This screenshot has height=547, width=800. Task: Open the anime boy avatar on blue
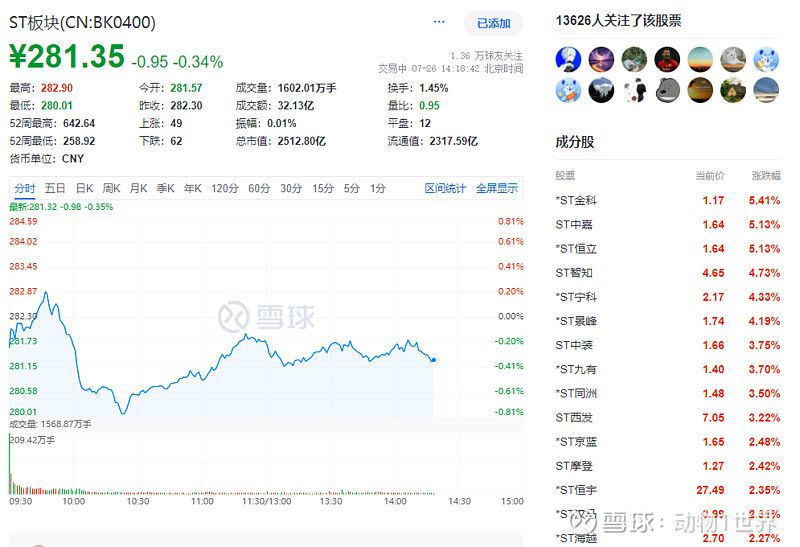[x=568, y=59]
